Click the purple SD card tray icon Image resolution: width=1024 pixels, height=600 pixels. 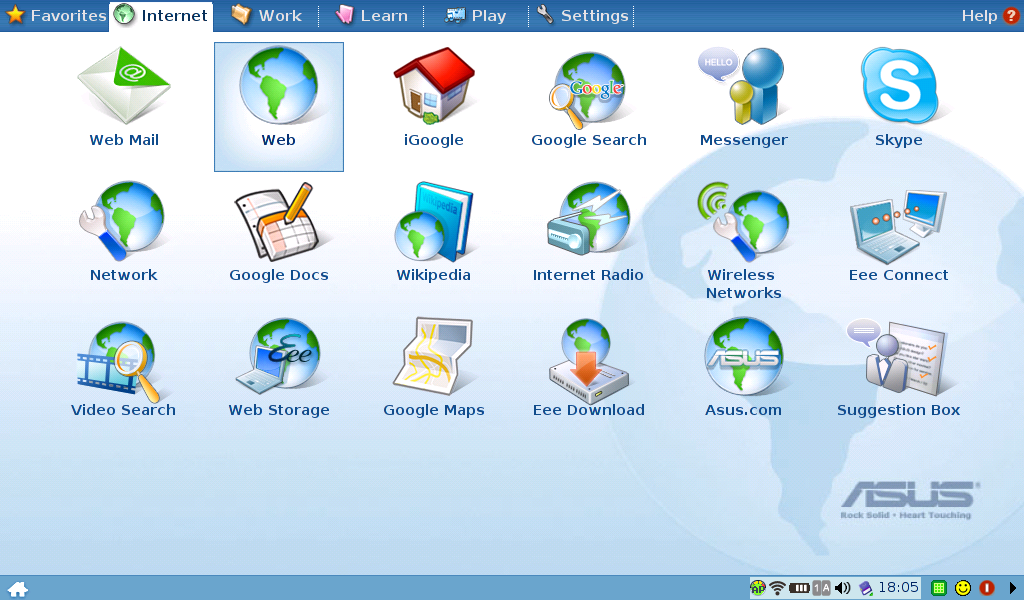tap(865, 588)
